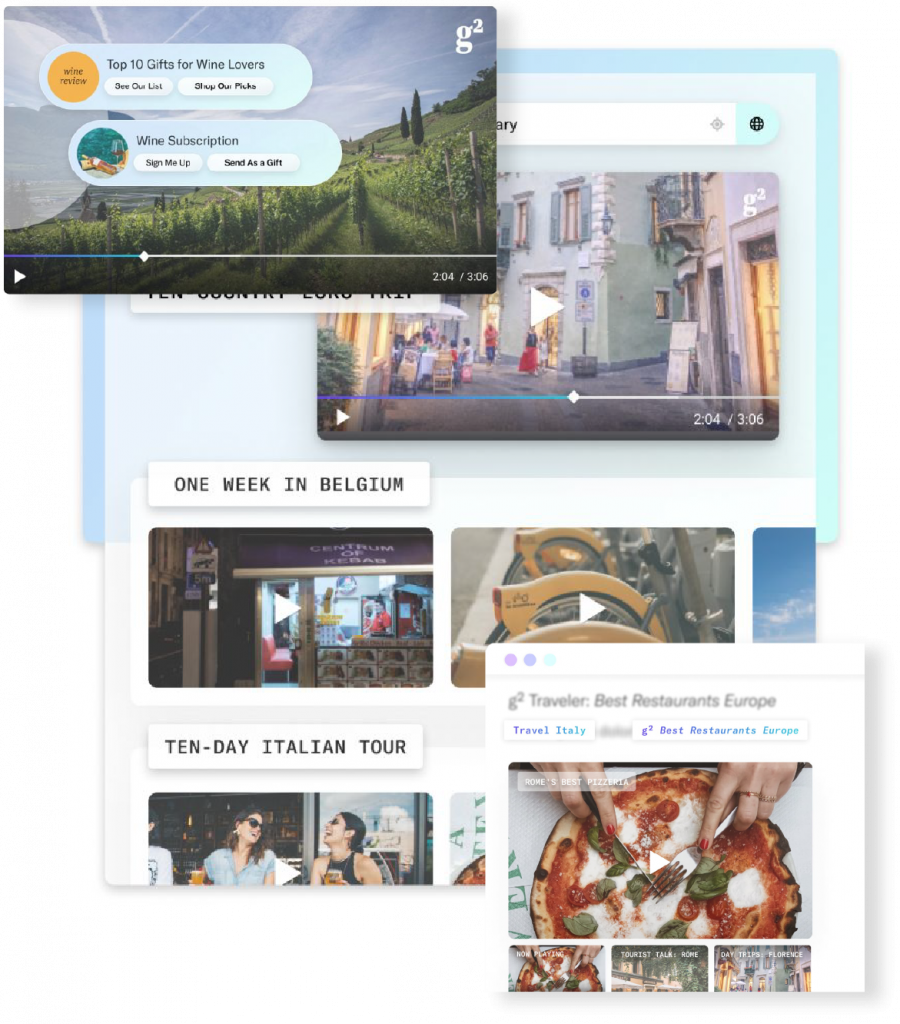Screen dimensions: 900x1024
Task: Open the Tourist Talk: Rome thumbnail
Action: click(659, 969)
